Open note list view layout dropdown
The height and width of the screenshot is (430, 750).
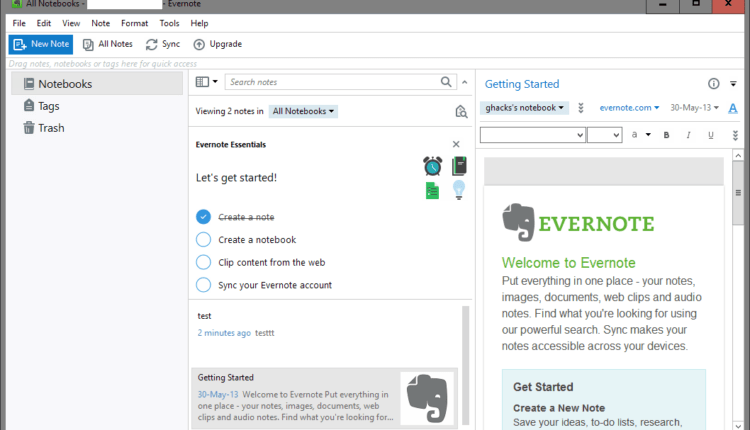click(x=207, y=82)
